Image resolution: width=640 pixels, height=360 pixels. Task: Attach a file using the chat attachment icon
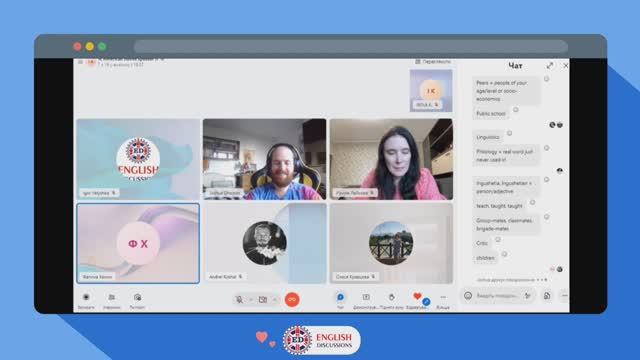pos(547,296)
